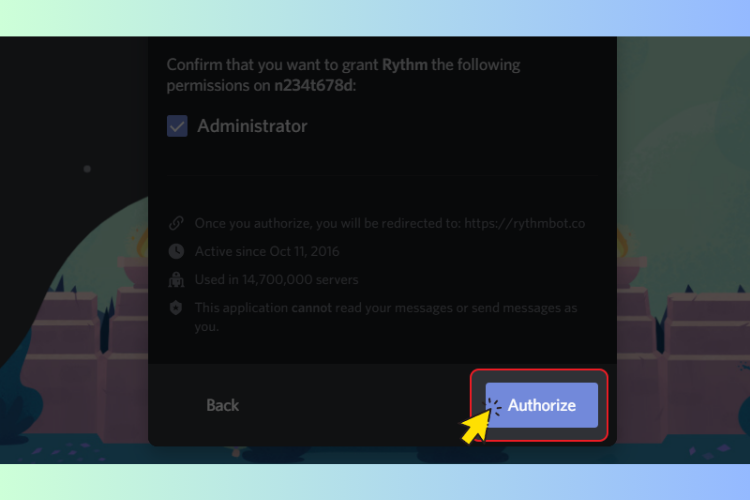Screen dimensions: 750x500
Task: Go back with the Back button
Action: 222,405
